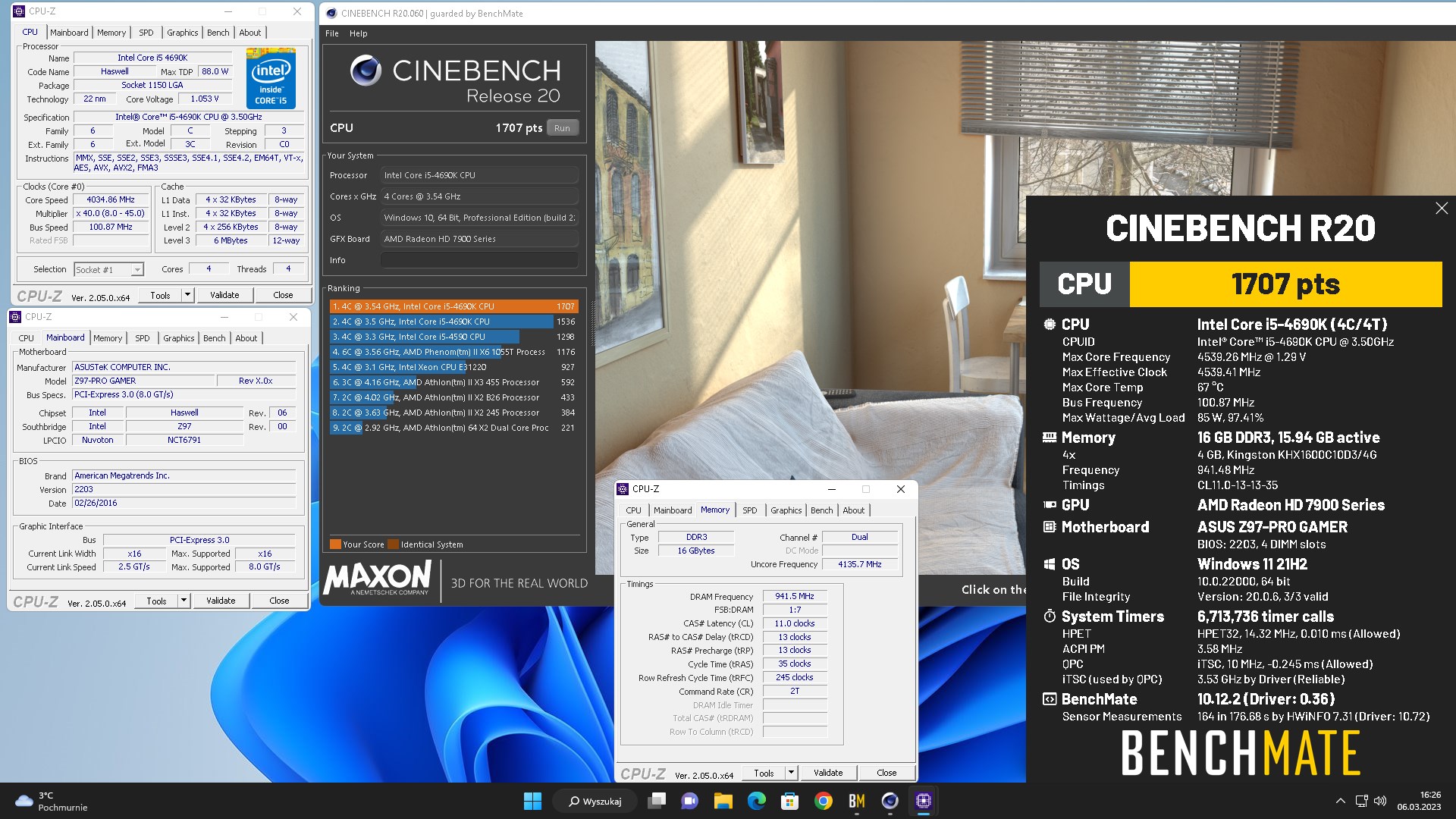Switch to CPU-Z taskbar icon
The width and height of the screenshot is (1456, 819).
pos(923,801)
